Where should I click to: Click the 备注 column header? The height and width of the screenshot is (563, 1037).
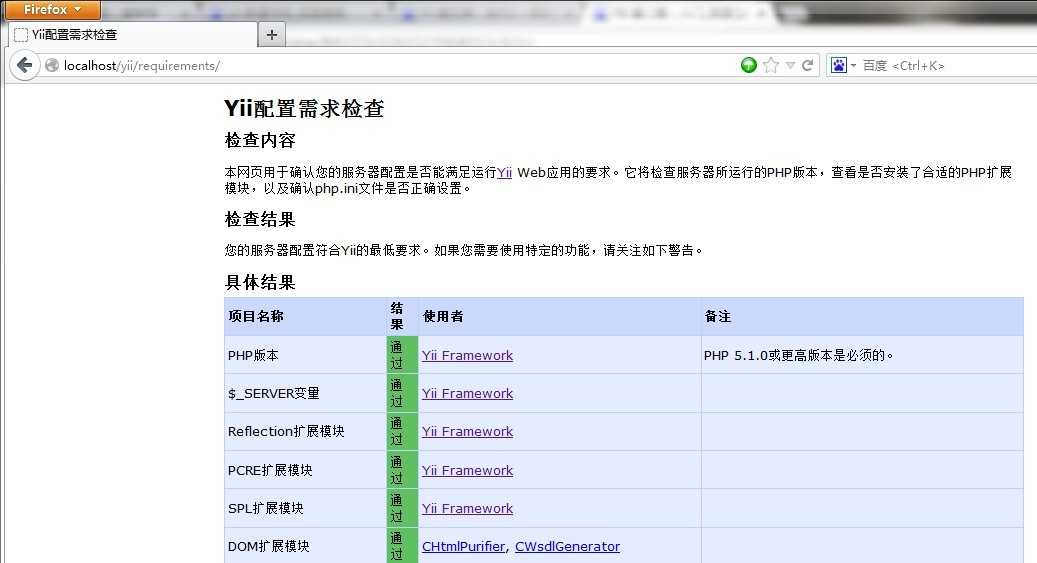pyautogui.click(x=862, y=316)
